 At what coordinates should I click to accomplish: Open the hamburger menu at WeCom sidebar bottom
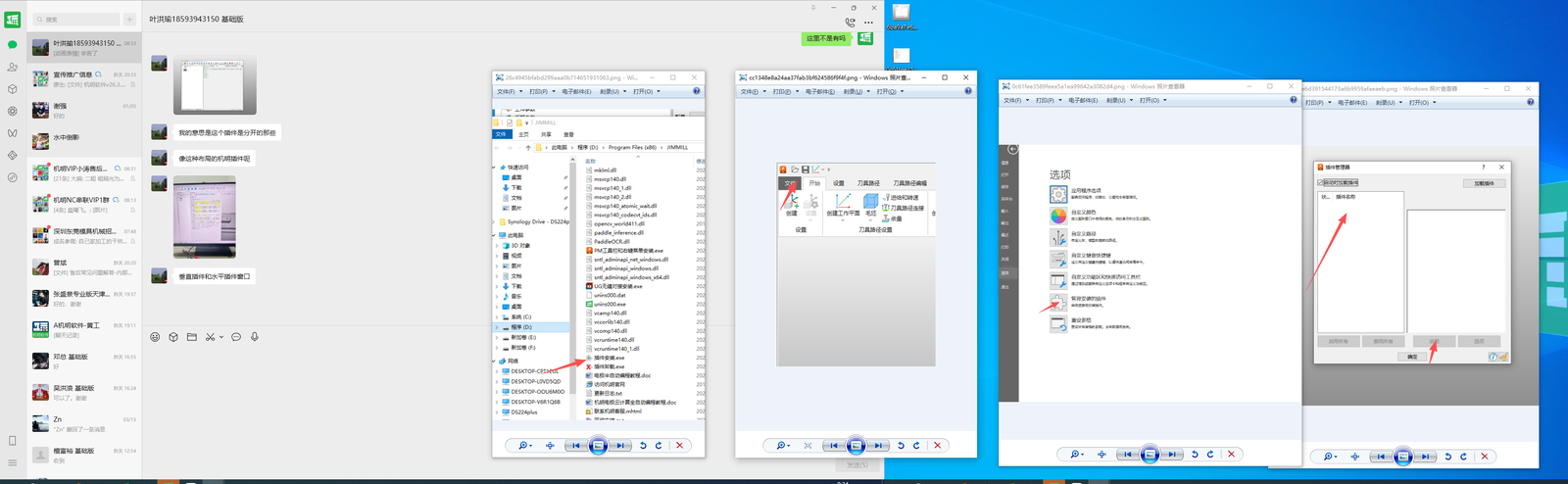tap(12, 462)
